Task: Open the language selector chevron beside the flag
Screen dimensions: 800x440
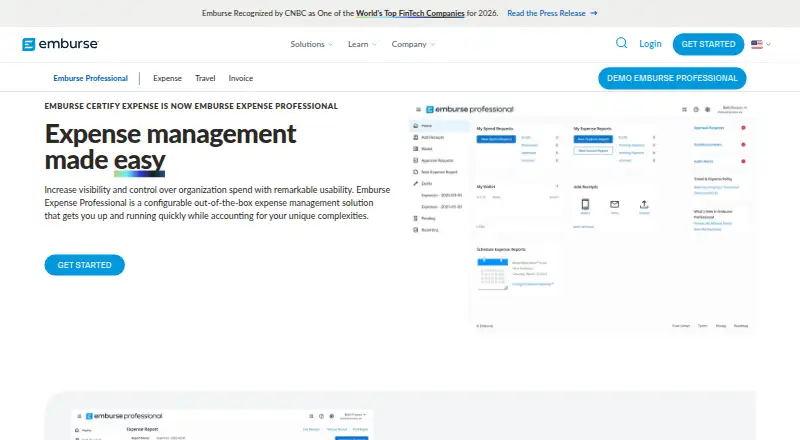Action: click(x=768, y=44)
